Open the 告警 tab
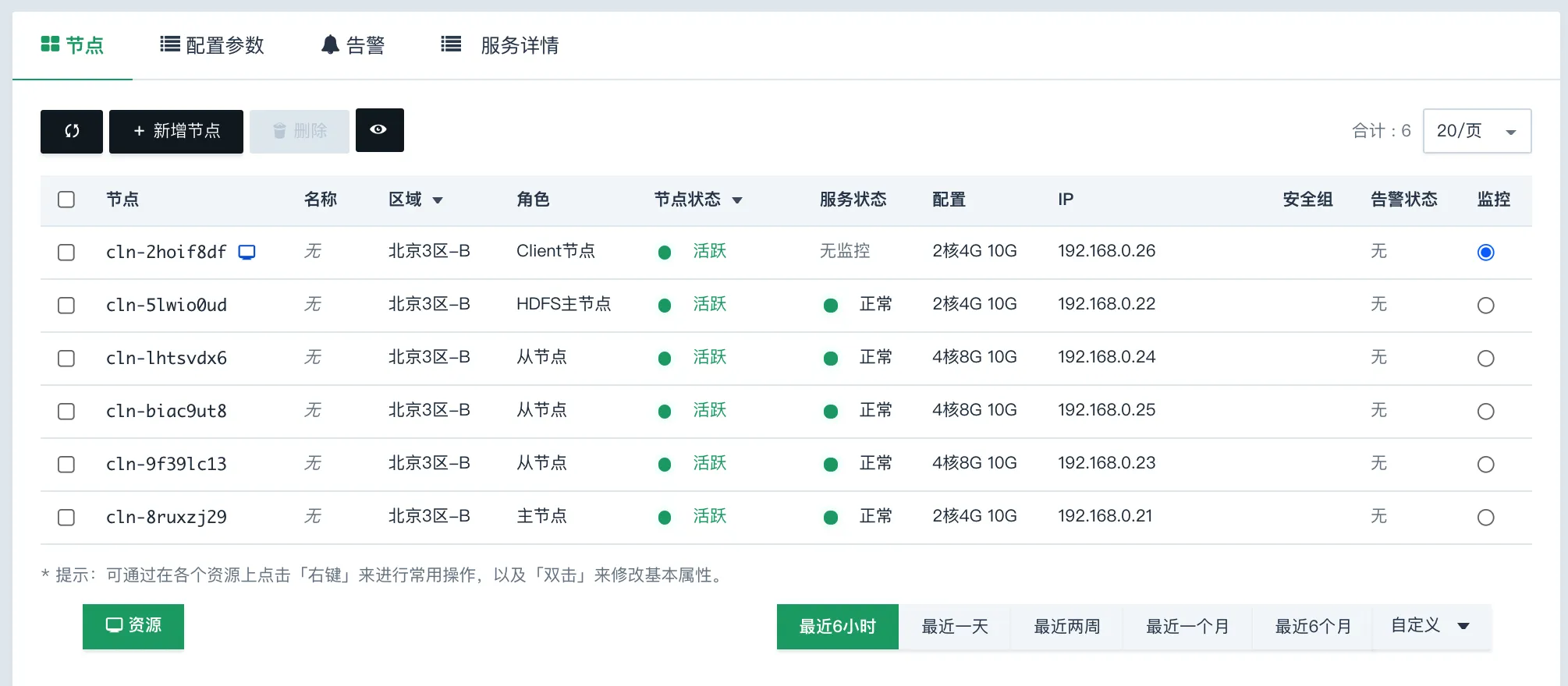1568x686 pixels. (353, 45)
